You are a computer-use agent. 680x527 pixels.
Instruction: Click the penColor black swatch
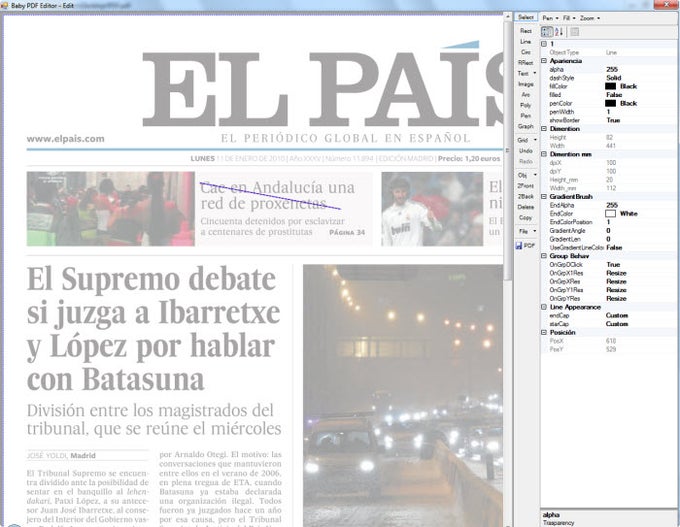click(x=610, y=103)
